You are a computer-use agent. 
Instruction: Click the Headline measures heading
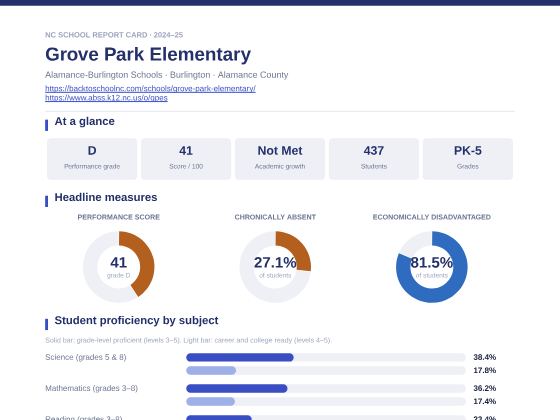[x=106, y=197]
